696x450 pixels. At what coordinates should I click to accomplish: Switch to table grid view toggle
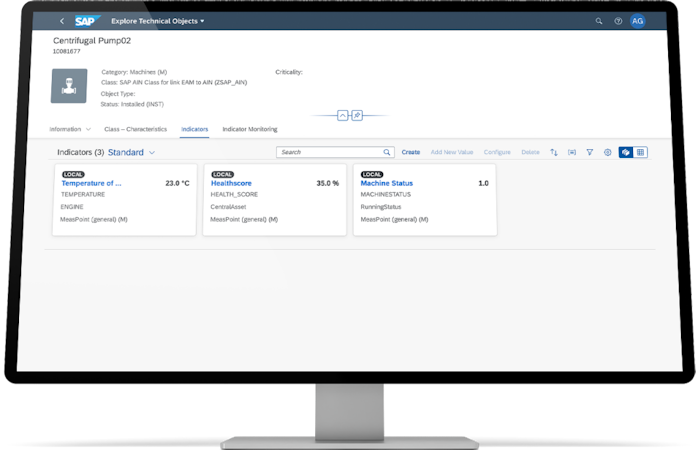coord(640,152)
